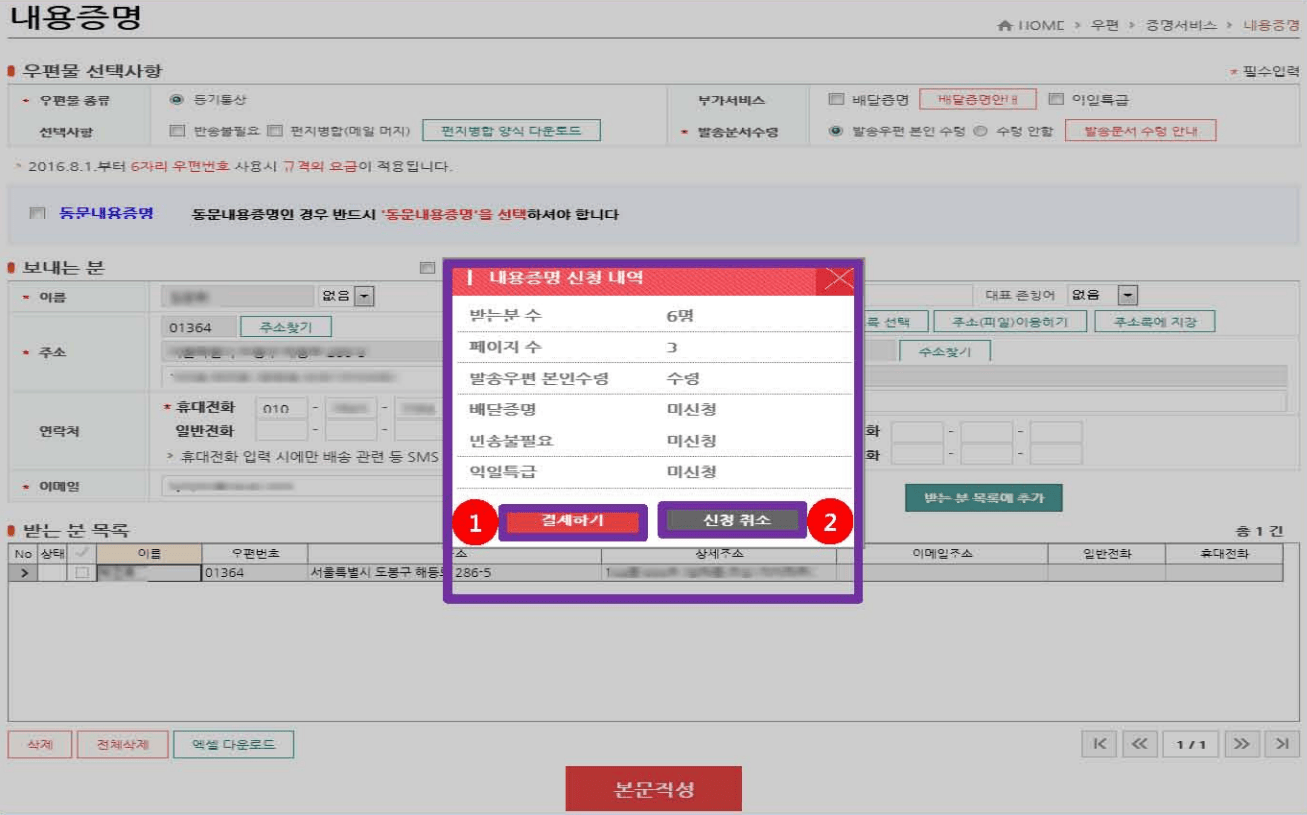The height and width of the screenshot is (815, 1307).
Task: Click the 삭제 delete button
Action: [39, 745]
